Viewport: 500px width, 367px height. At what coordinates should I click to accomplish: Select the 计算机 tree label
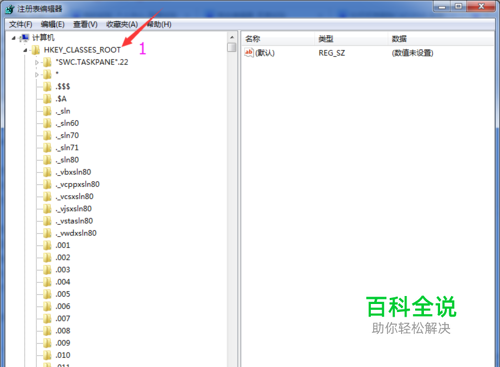pos(43,38)
